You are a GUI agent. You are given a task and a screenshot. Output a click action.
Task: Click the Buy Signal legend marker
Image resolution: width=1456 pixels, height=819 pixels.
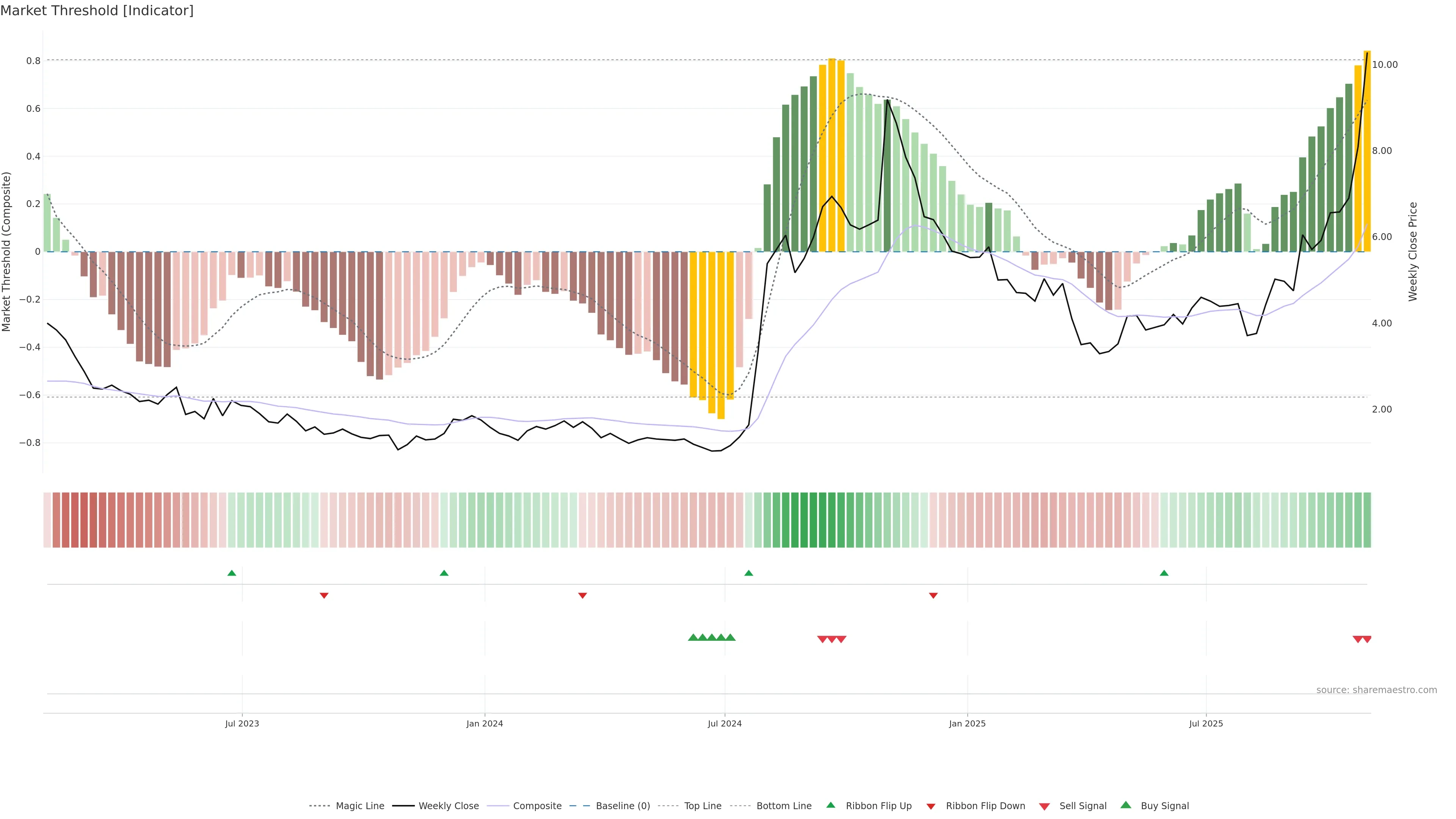[x=1125, y=805]
